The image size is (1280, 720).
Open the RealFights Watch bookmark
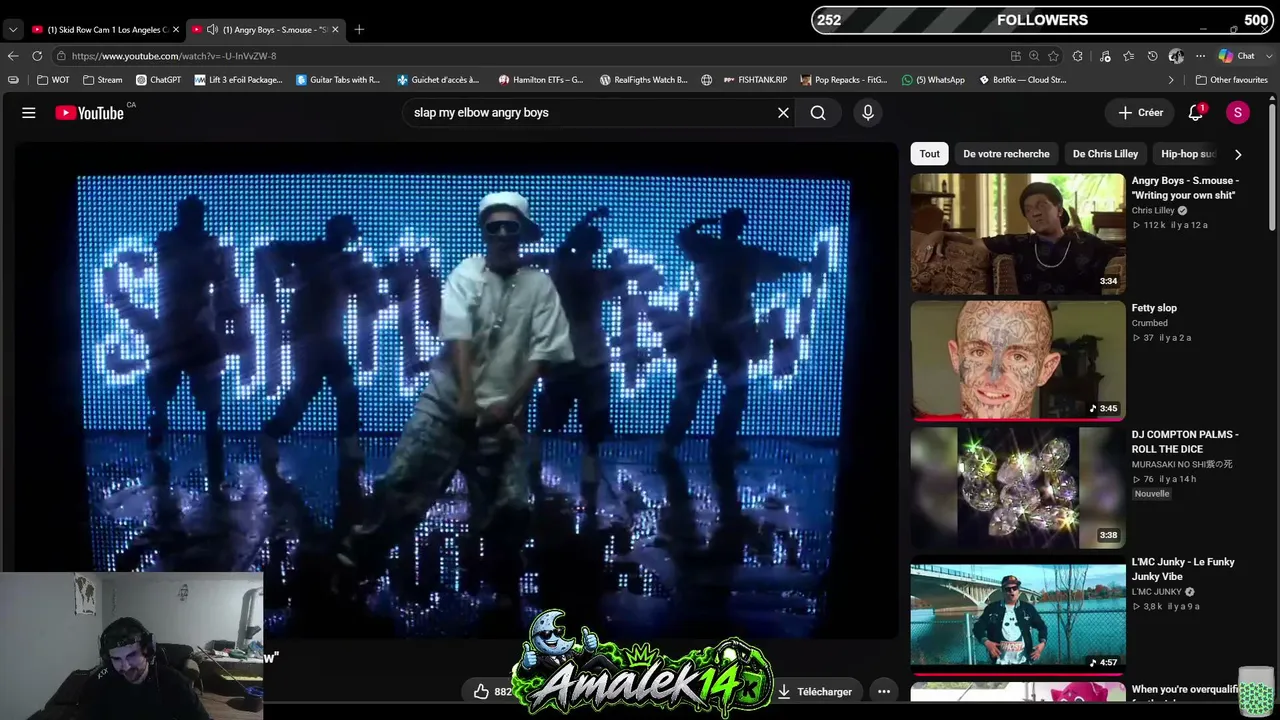pos(643,80)
